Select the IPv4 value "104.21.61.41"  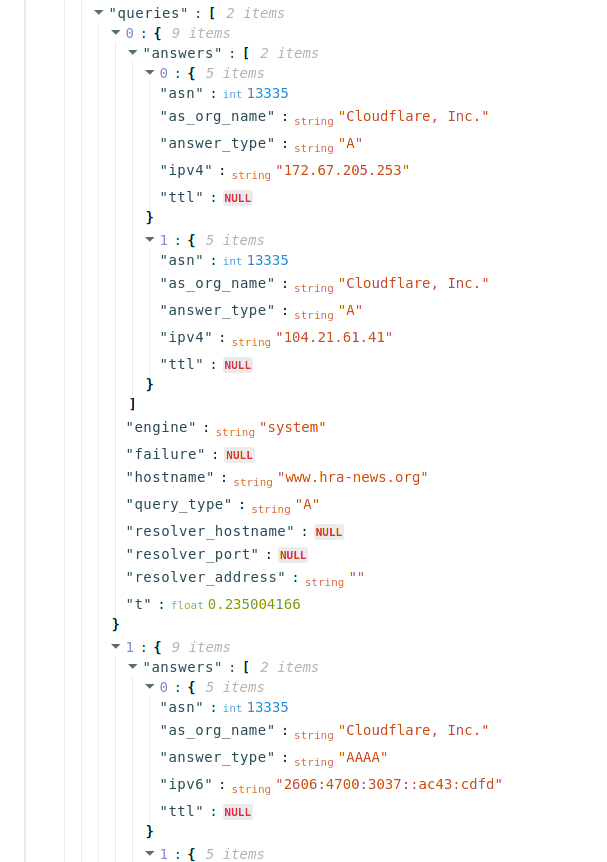(334, 337)
